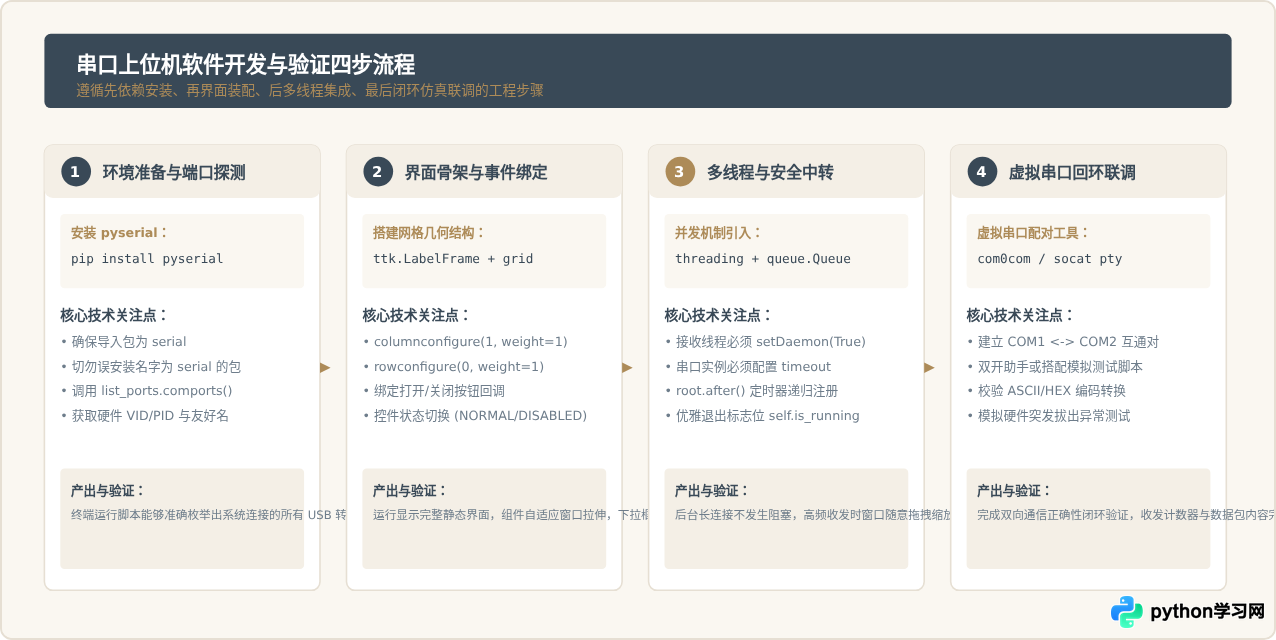Select the bullet columnconfigure(1, weight=1)
The height and width of the screenshot is (640, 1276).
pos(465,342)
